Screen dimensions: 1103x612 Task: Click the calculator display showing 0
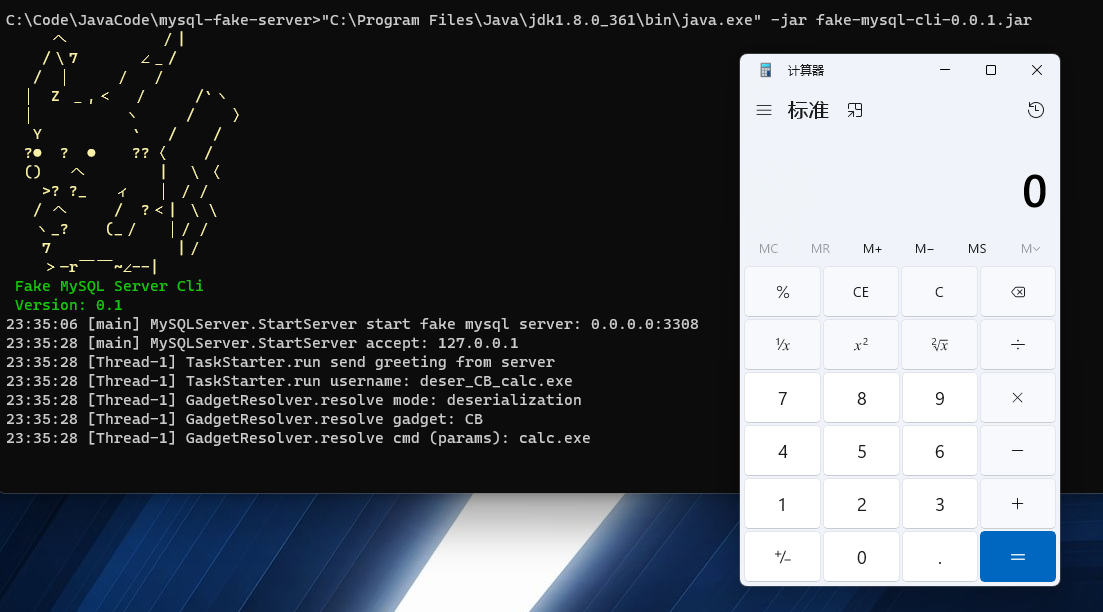pos(1034,191)
